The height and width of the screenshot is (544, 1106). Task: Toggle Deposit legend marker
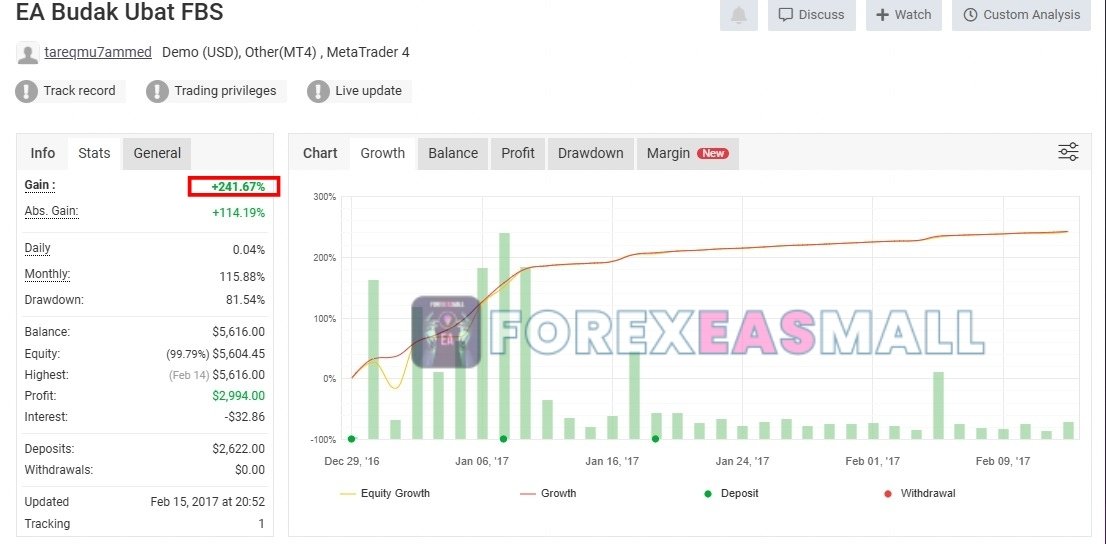click(731, 493)
